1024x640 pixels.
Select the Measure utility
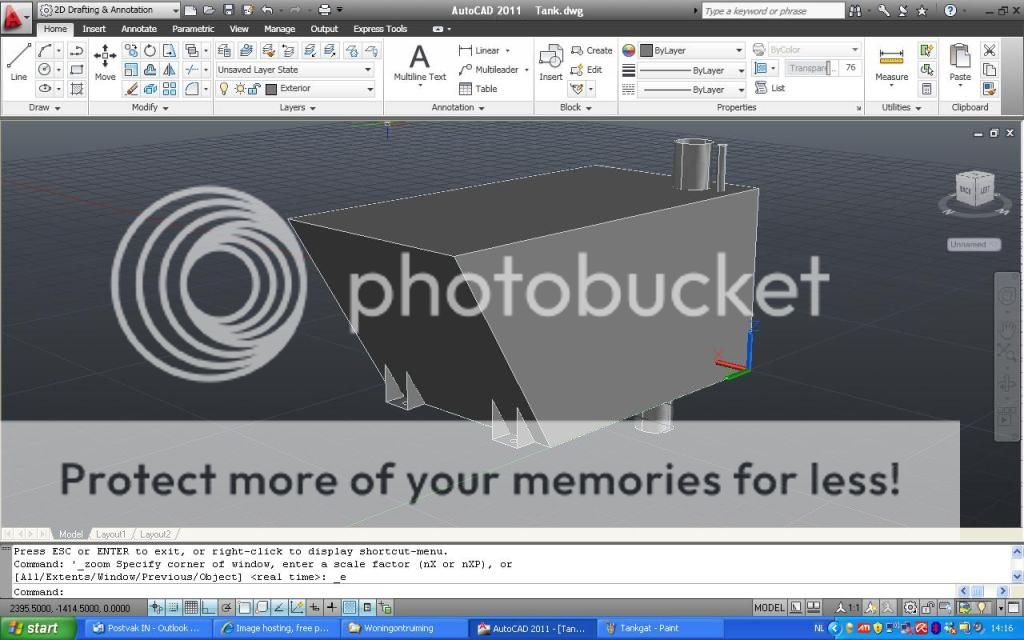pos(891,62)
